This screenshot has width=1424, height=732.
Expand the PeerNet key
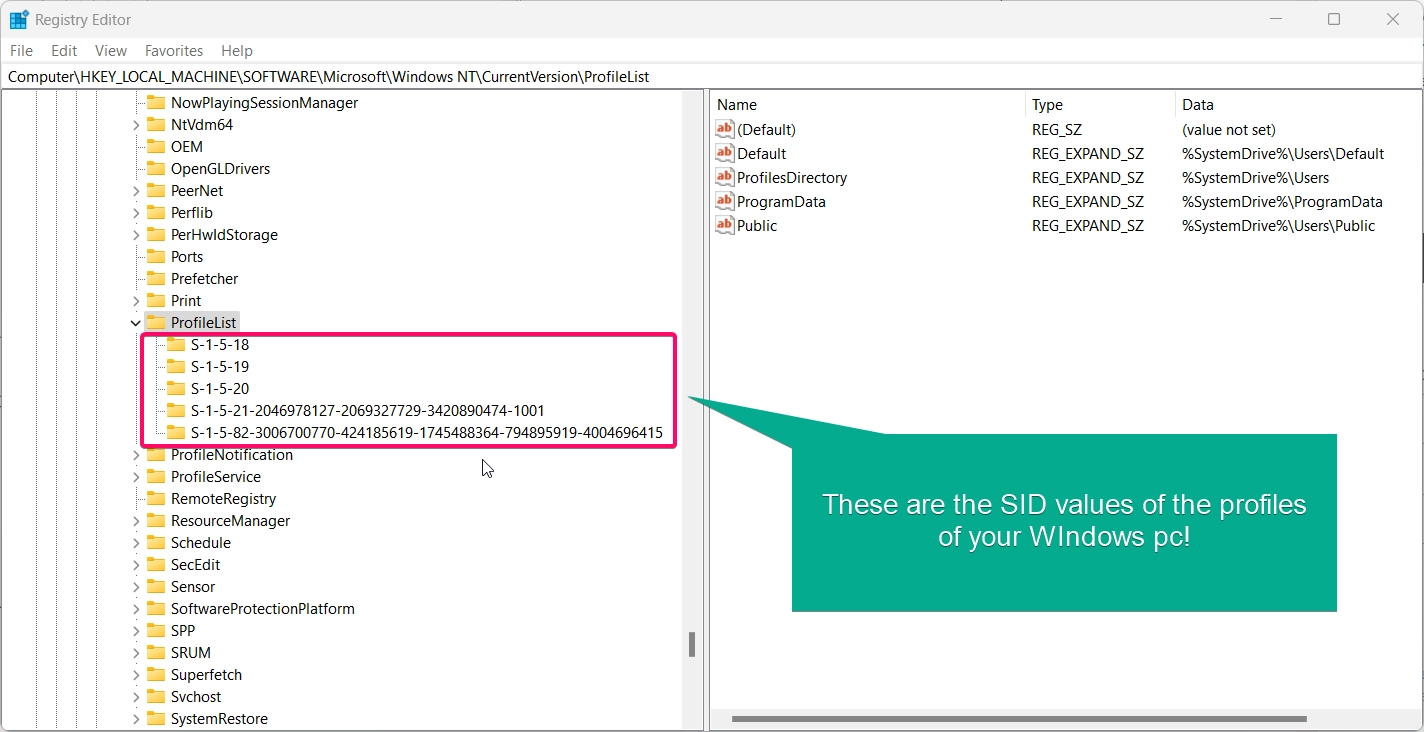(x=136, y=191)
